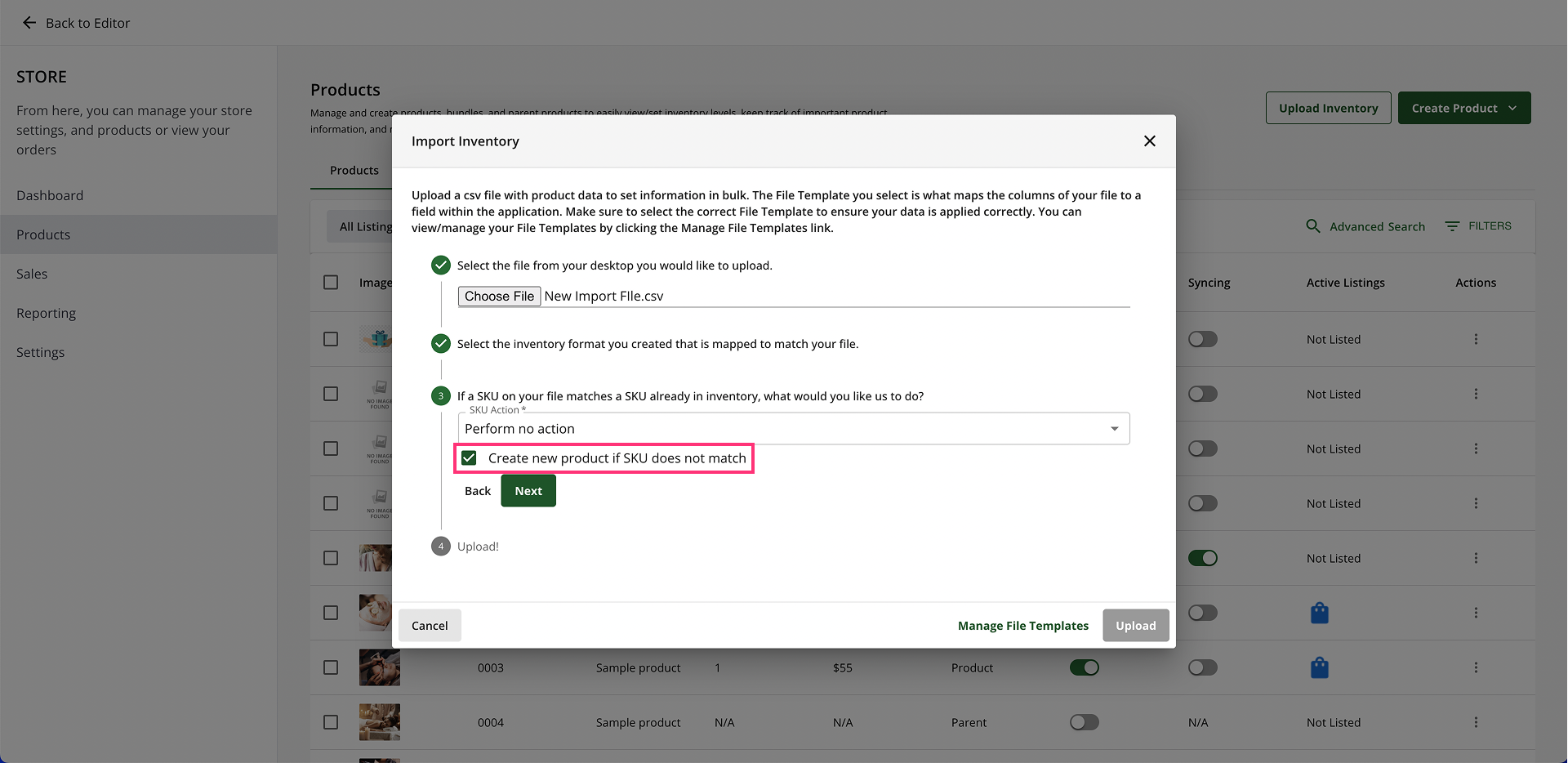
Task: Click Next to continue the import
Action: pyautogui.click(x=528, y=491)
